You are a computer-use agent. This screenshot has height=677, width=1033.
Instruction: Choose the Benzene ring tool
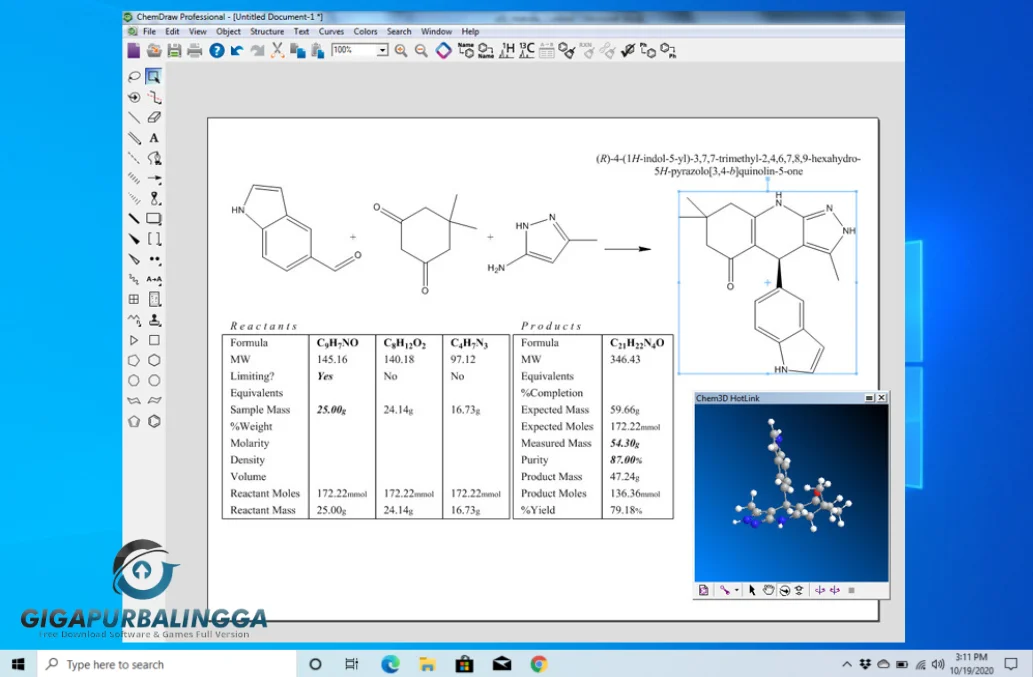(x=154, y=421)
